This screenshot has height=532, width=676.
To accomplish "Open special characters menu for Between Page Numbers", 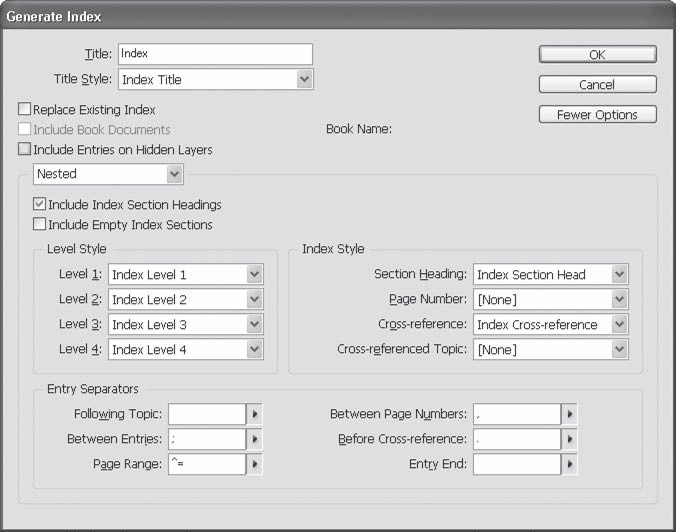I will pos(569,414).
